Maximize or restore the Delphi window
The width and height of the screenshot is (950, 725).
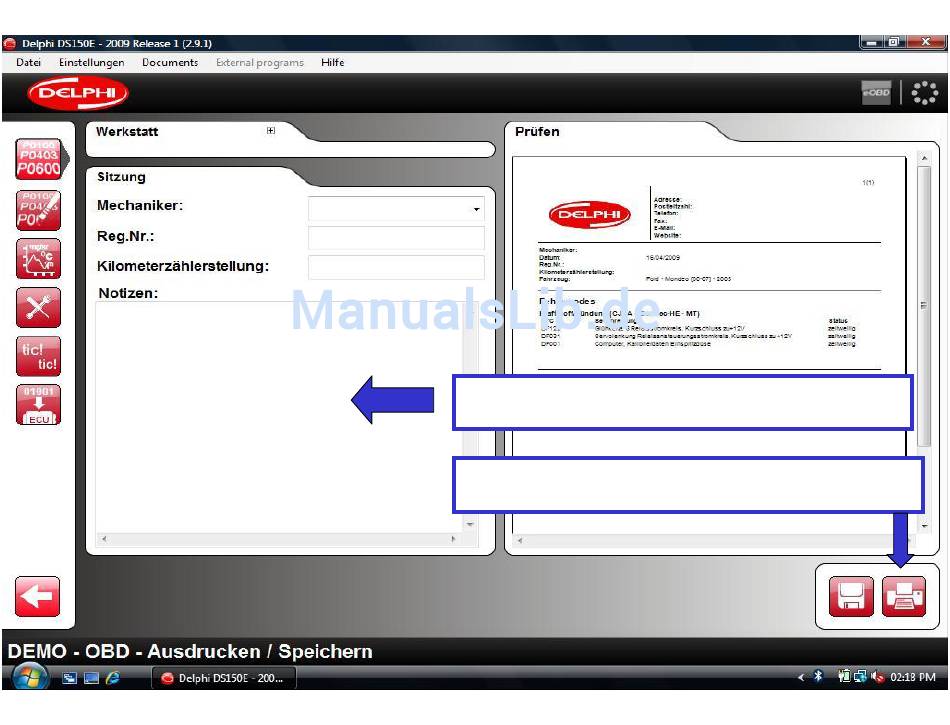(893, 42)
